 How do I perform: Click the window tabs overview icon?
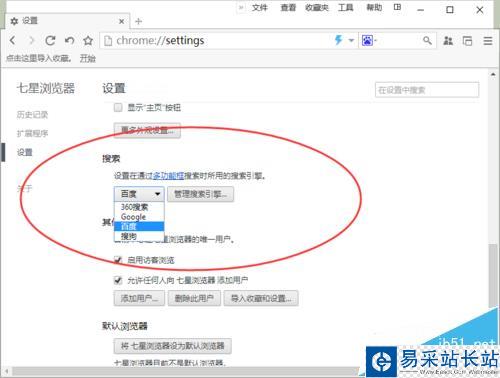(468, 41)
